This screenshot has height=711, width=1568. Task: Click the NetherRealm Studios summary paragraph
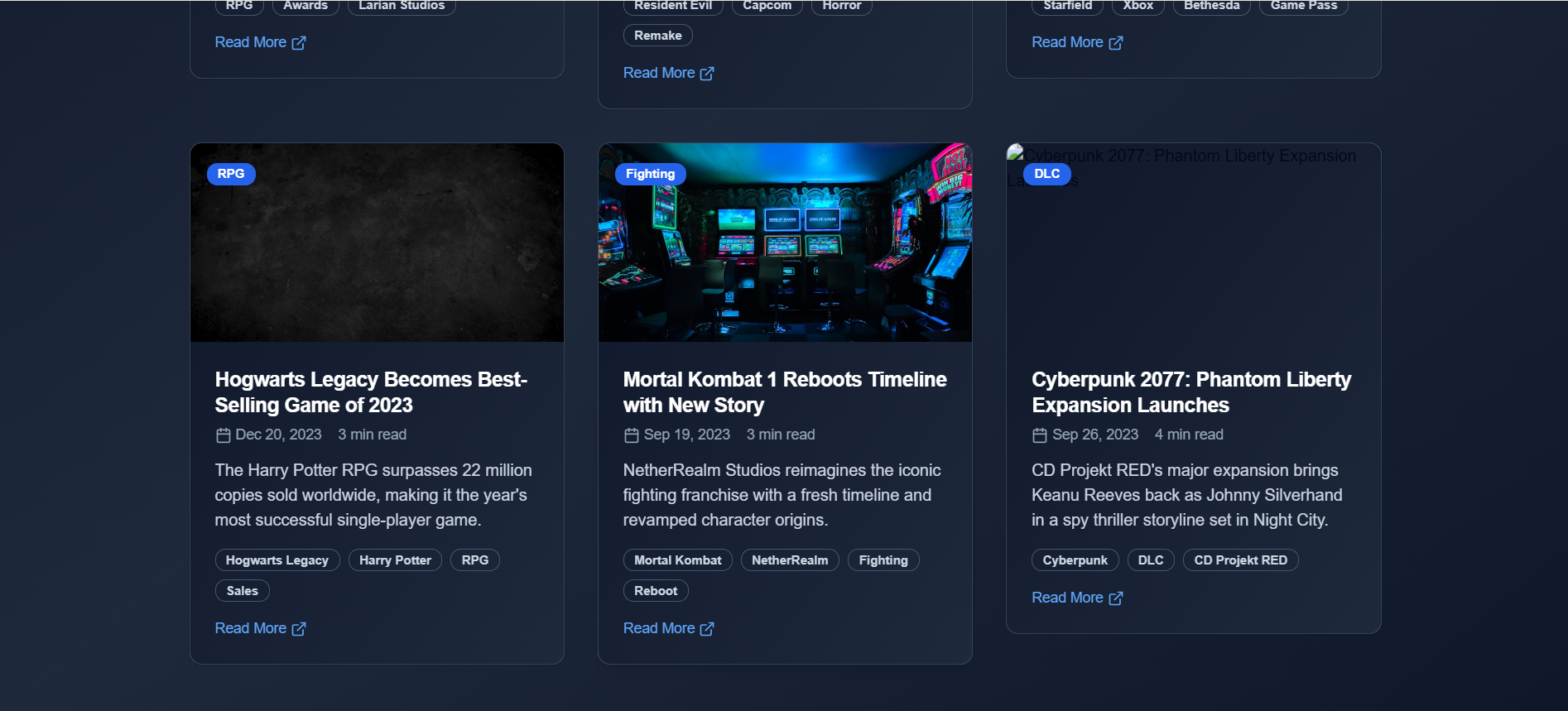click(x=782, y=495)
